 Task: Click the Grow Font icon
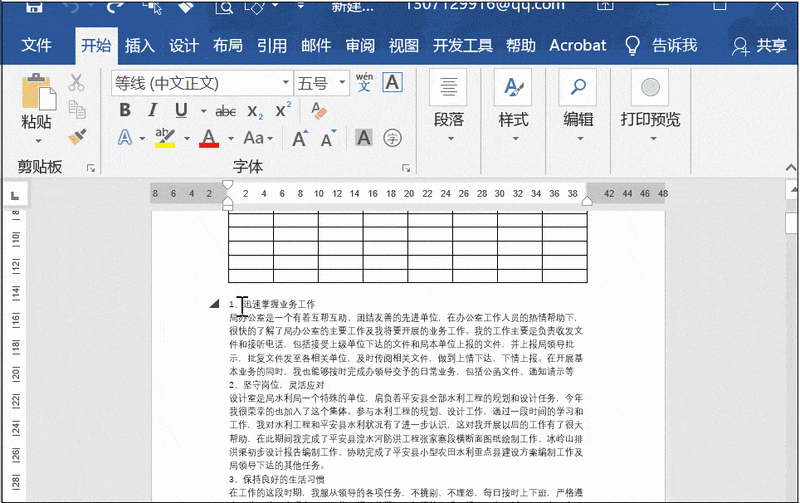[299, 138]
